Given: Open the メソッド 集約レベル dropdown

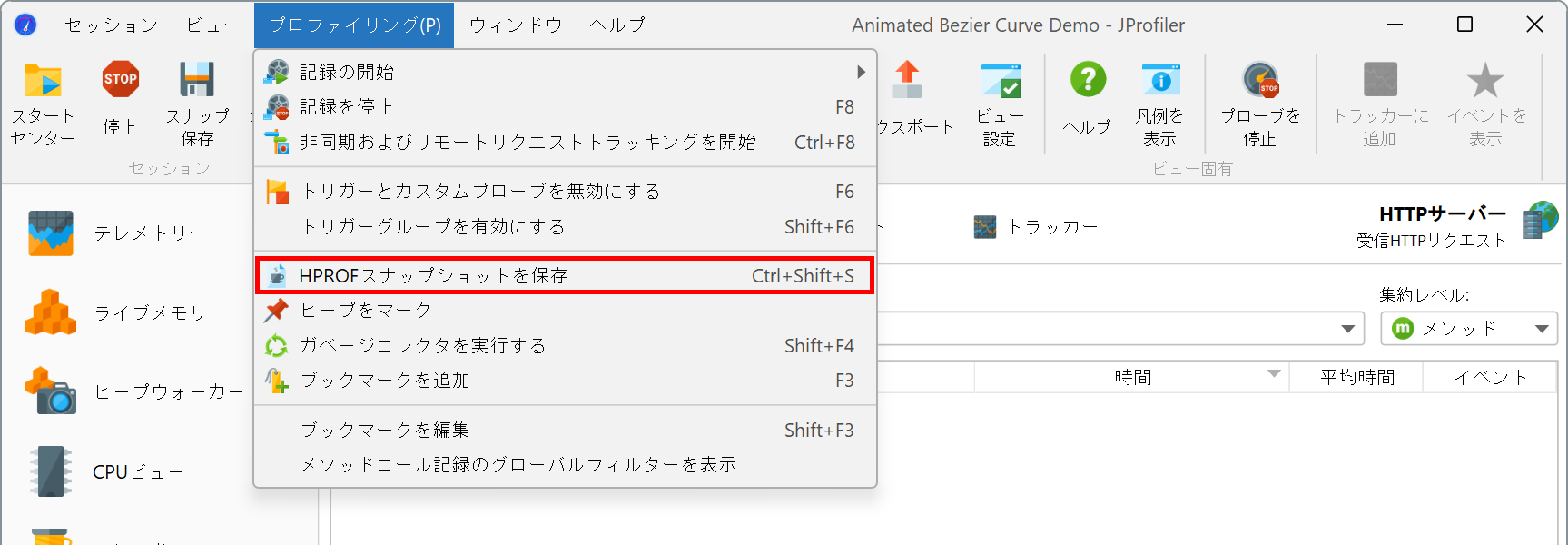Looking at the screenshot, I should pyautogui.click(x=1469, y=328).
